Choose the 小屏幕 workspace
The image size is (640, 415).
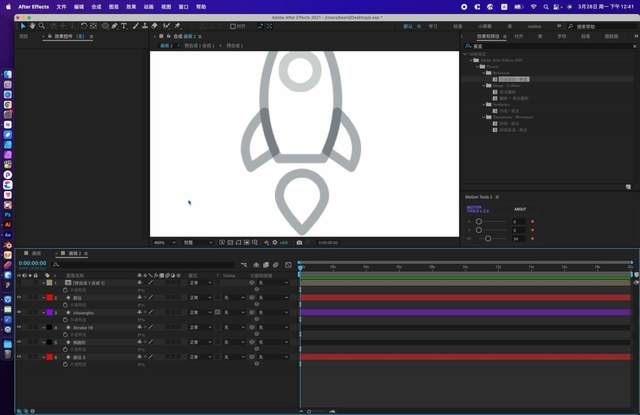[485, 26]
